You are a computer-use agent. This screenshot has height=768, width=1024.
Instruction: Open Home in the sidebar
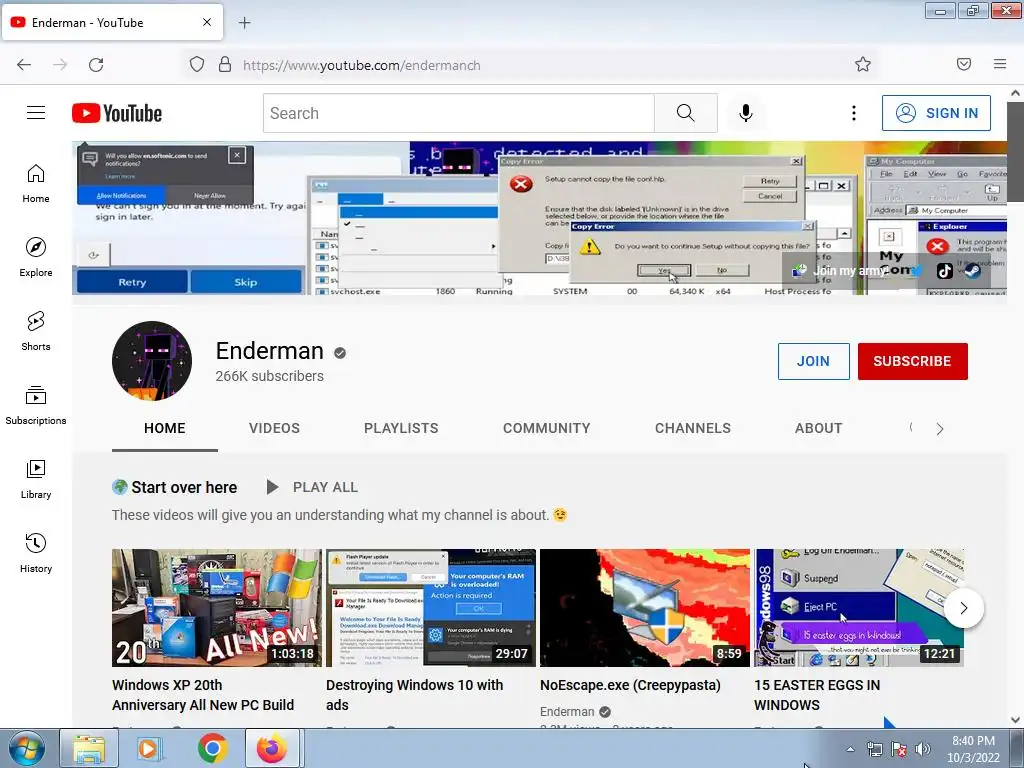pos(36,184)
